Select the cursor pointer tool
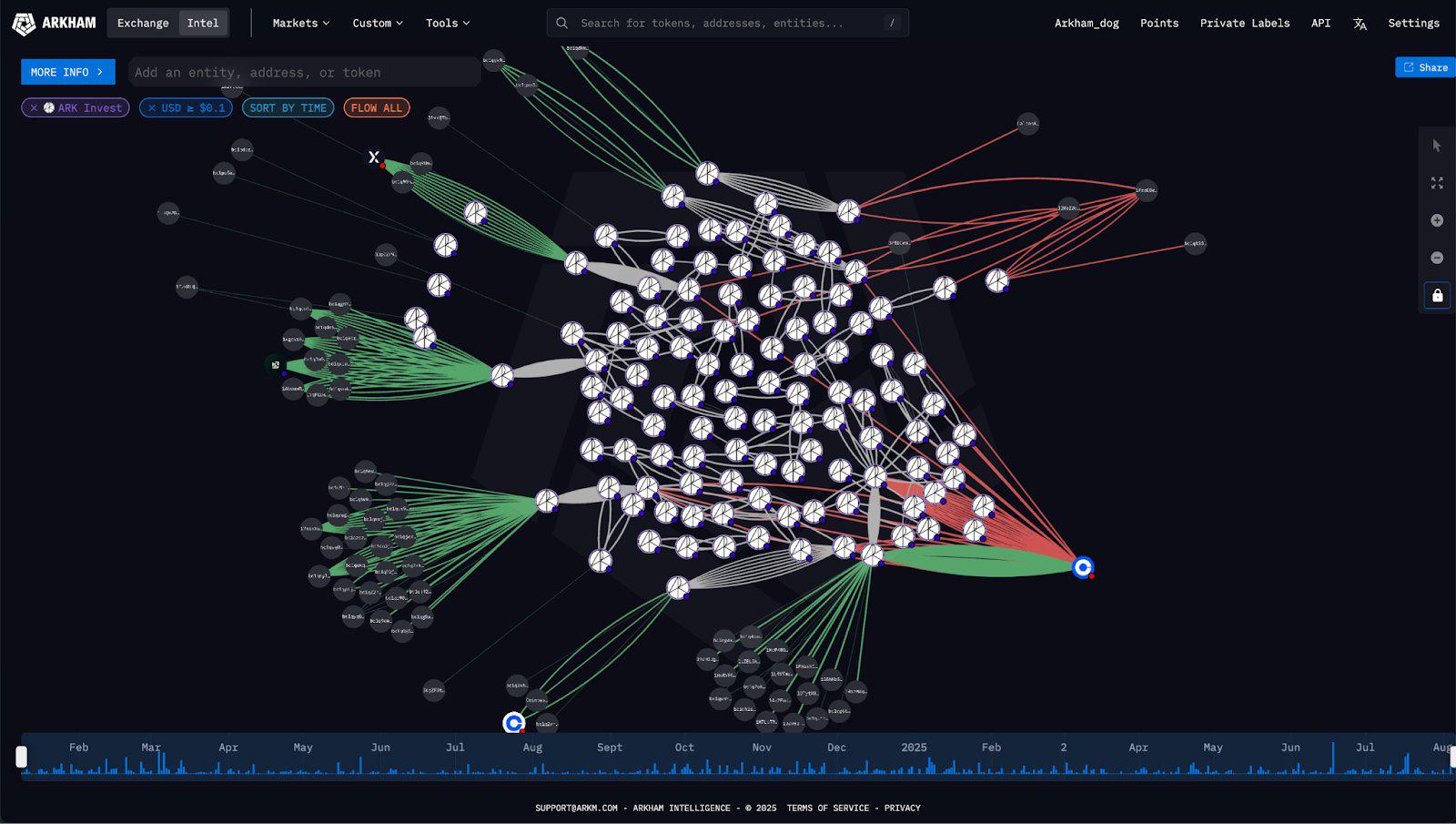 click(x=1437, y=146)
